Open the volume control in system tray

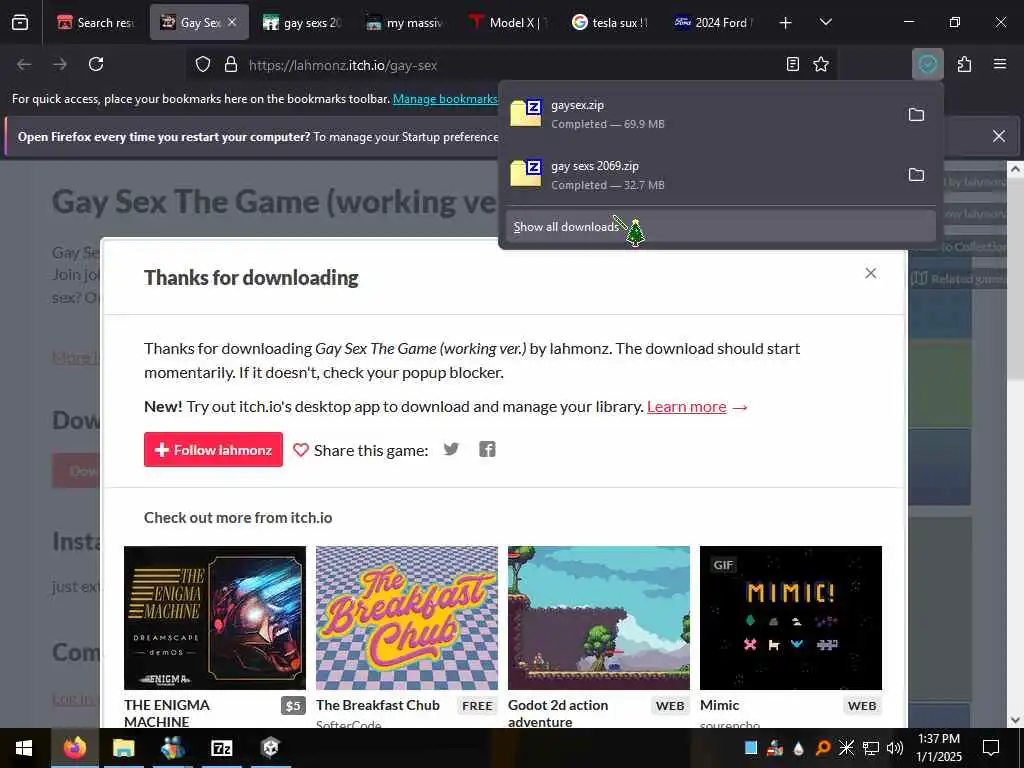pos(895,748)
